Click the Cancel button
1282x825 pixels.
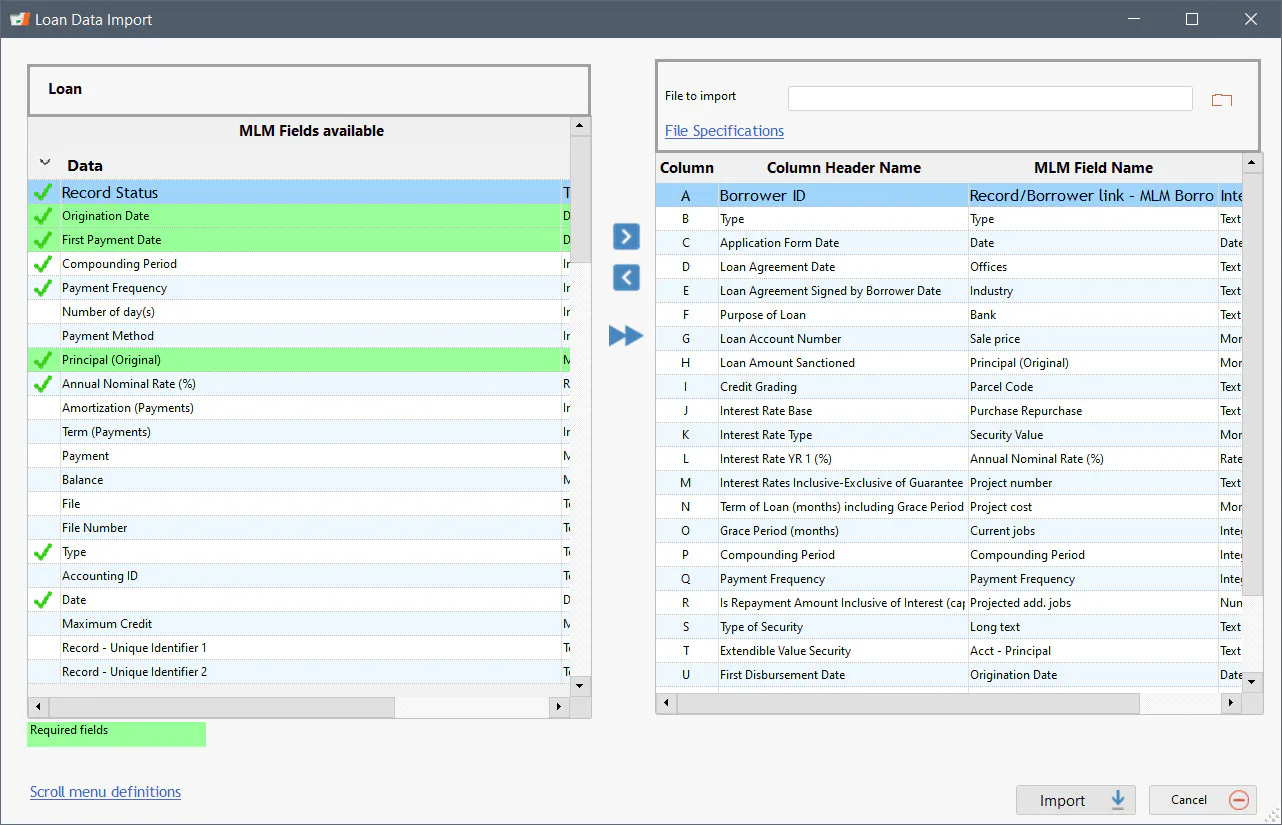[x=1203, y=800]
